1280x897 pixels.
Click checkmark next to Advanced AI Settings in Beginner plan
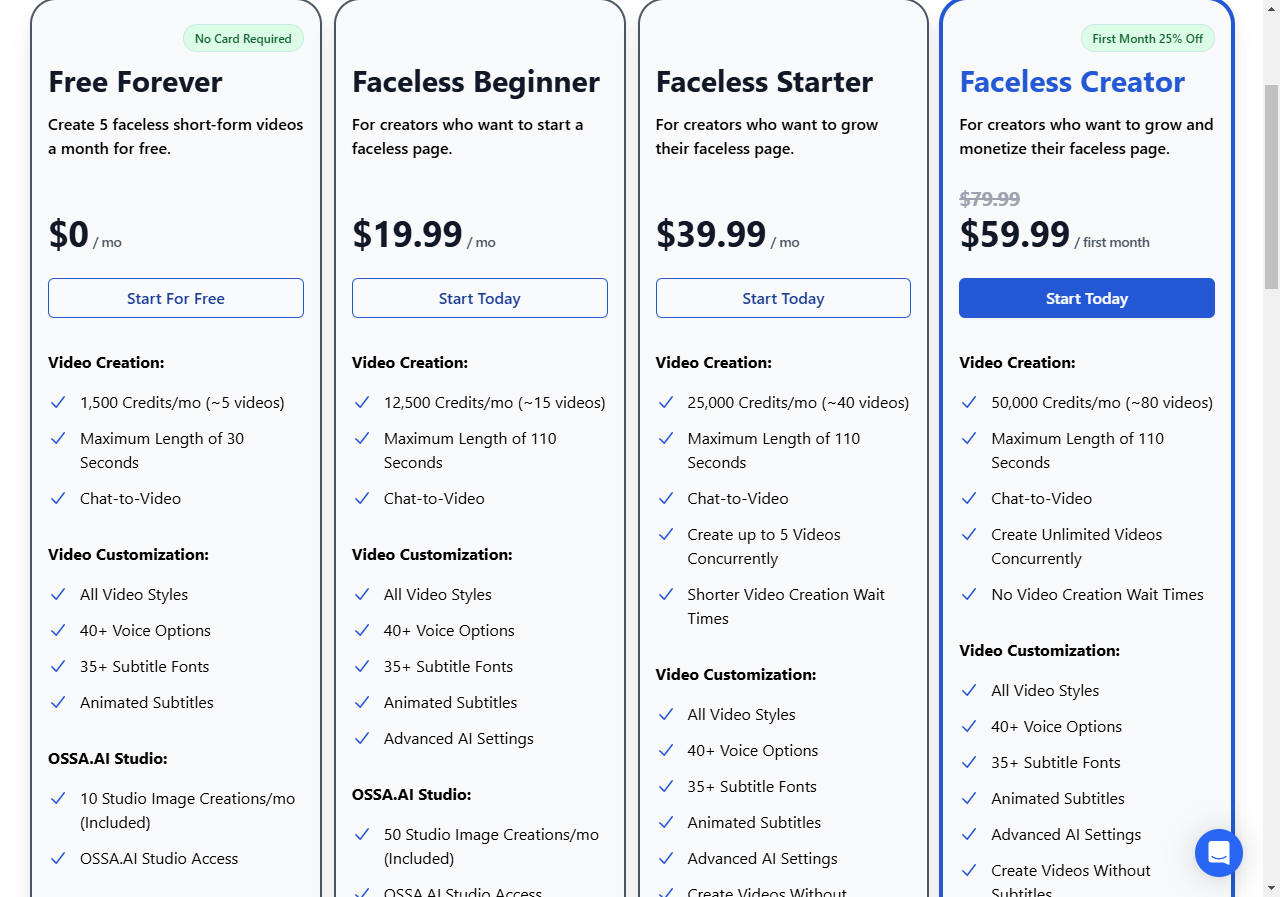tap(362, 738)
